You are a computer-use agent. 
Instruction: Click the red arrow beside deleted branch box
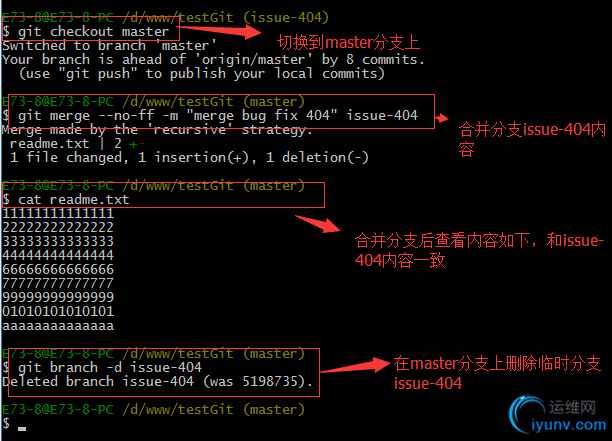pyautogui.click(x=355, y=365)
